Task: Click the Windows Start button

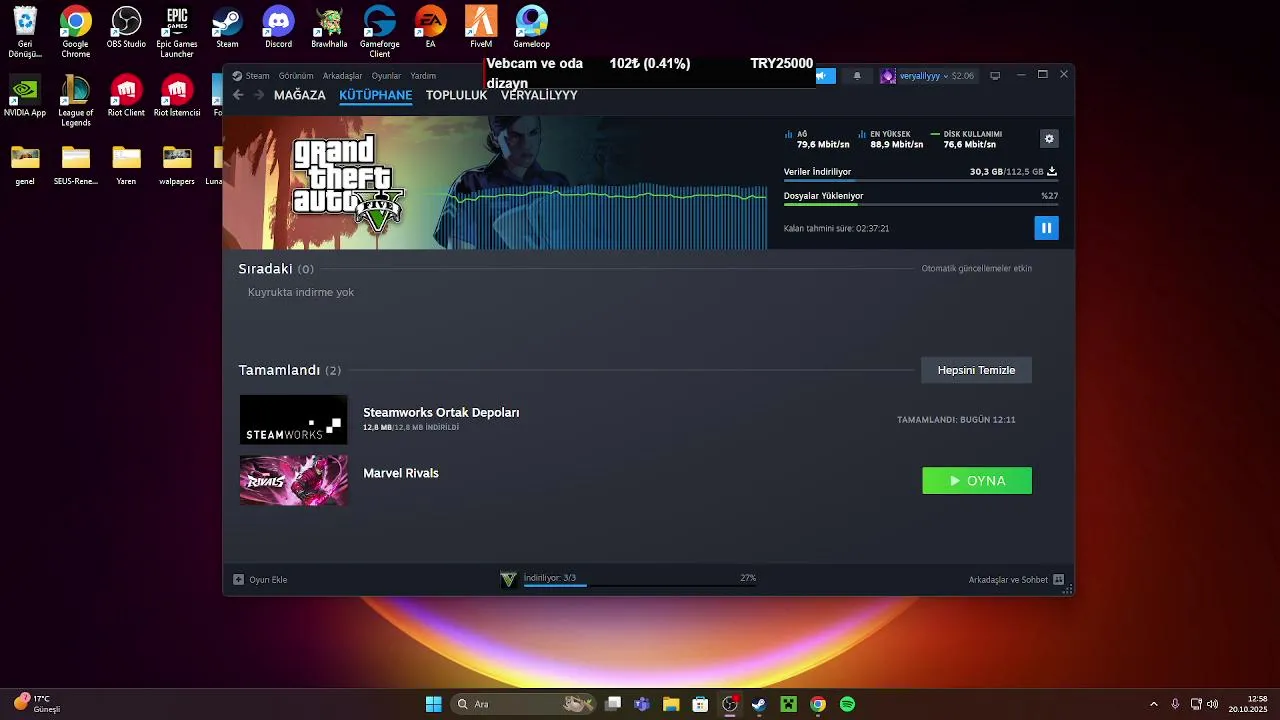Action: pyautogui.click(x=433, y=704)
